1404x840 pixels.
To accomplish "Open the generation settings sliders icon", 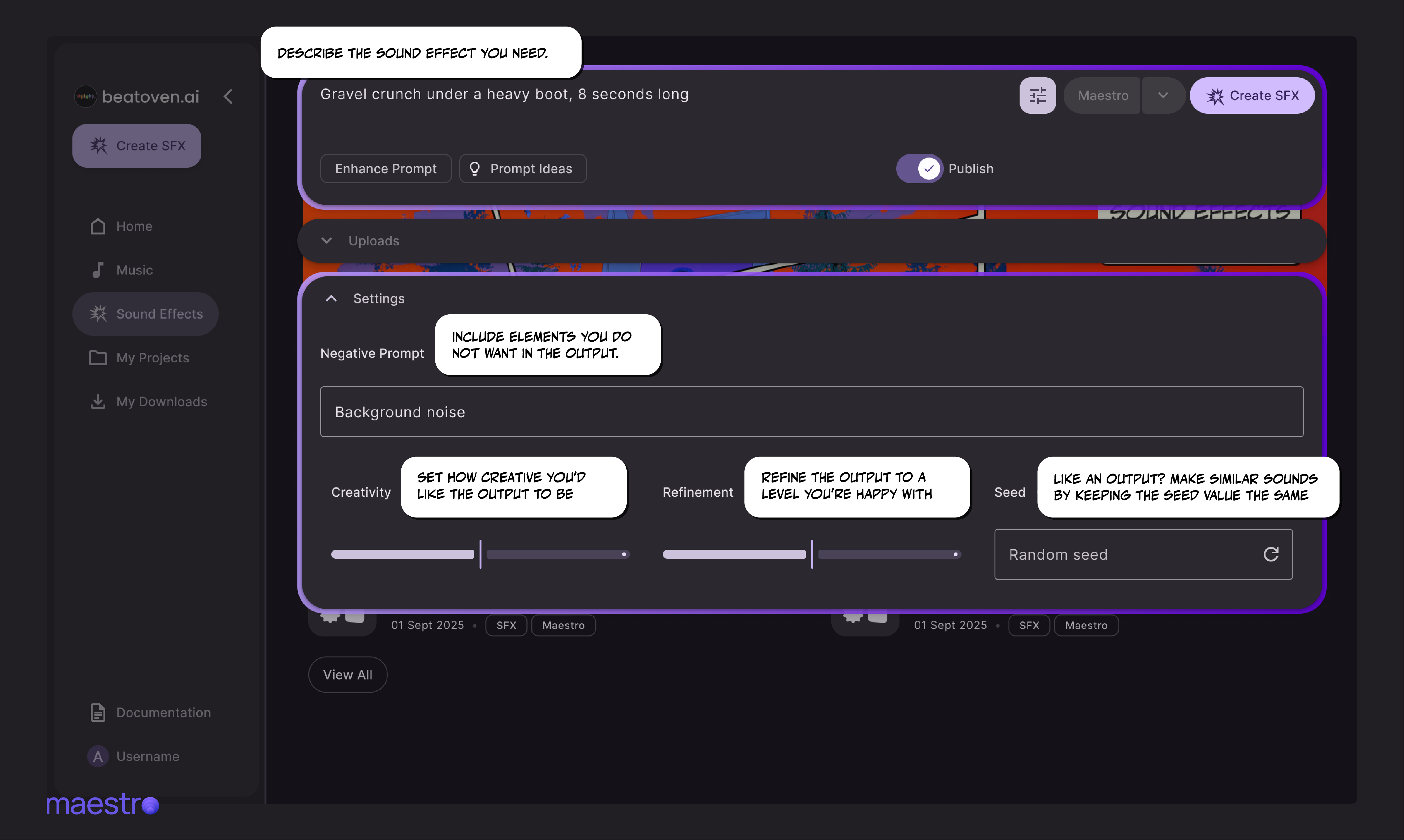I will click(x=1037, y=95).
